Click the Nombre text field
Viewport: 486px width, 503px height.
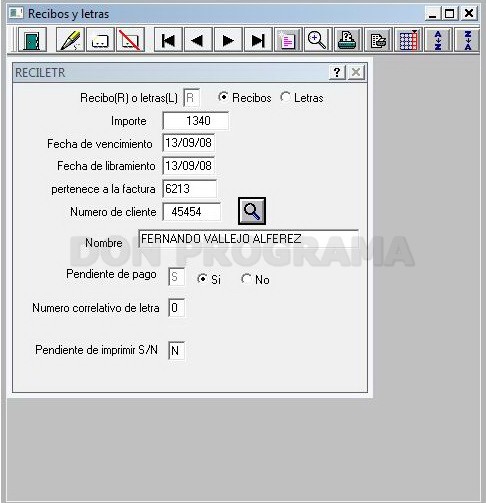click(249, 238)
